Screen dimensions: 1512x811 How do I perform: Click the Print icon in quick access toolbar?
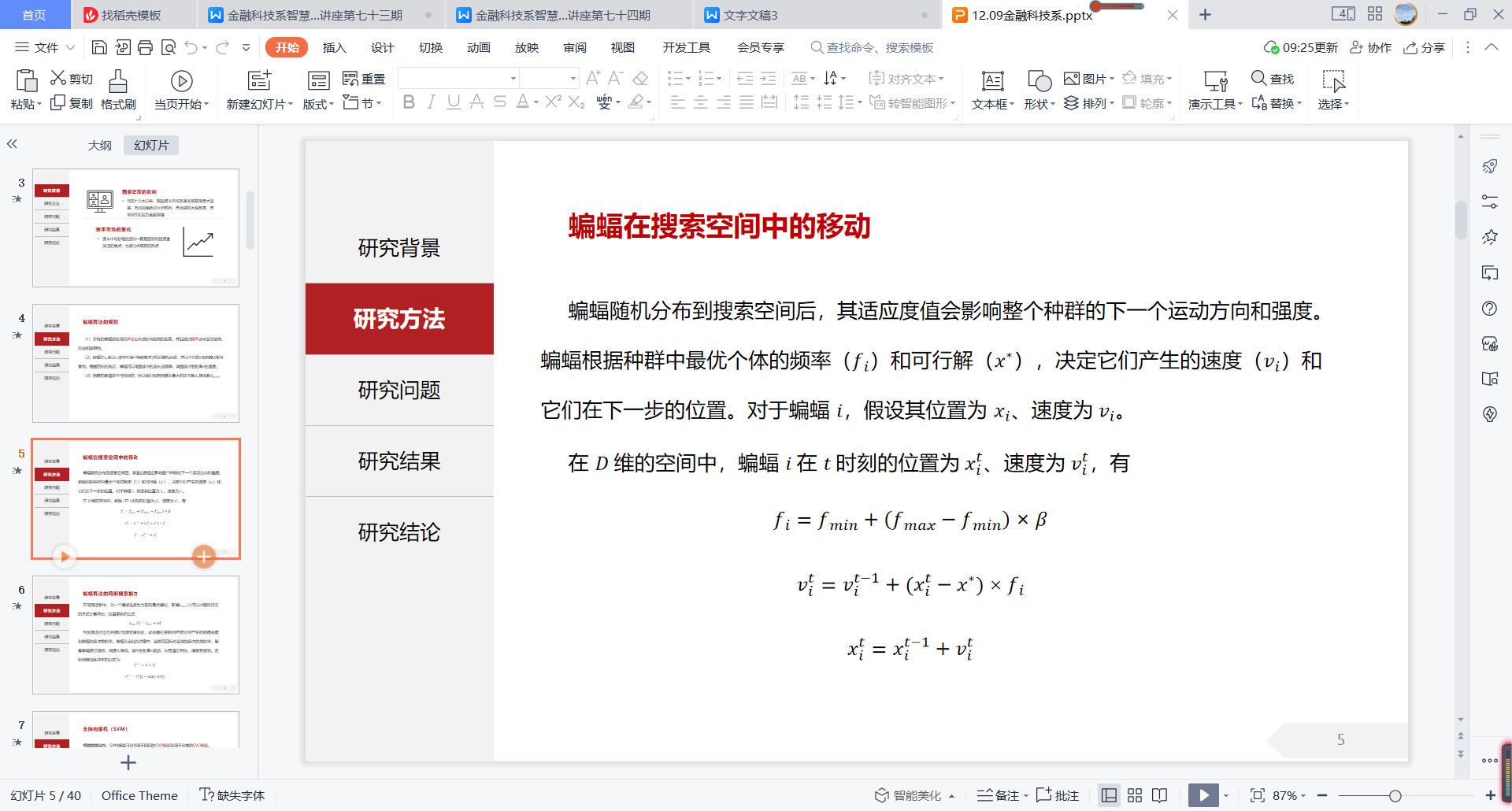click(145, 47)
